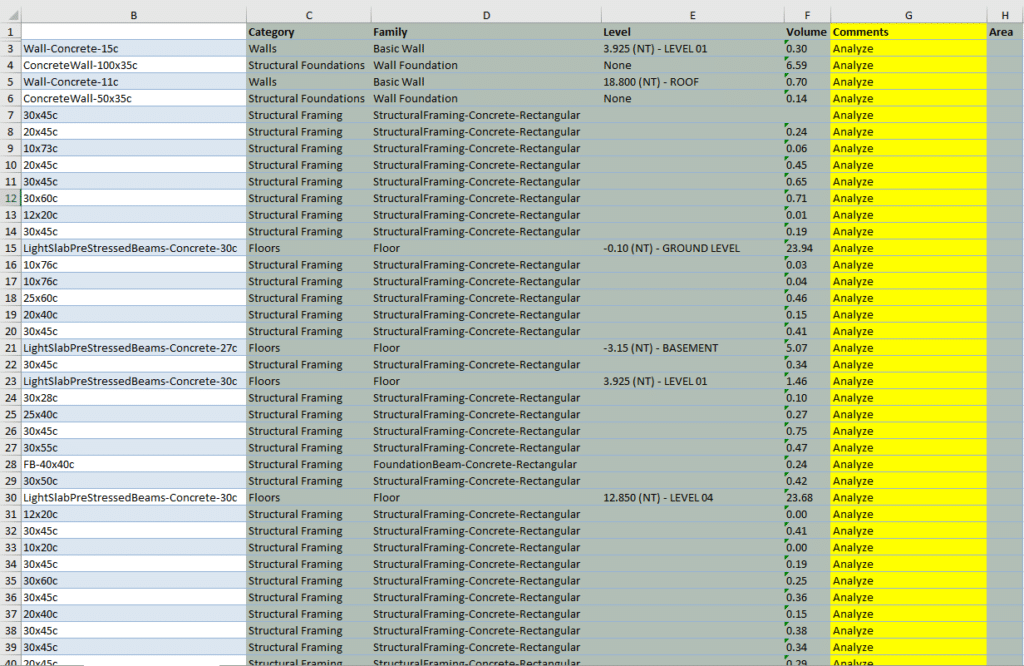Screen dimensions: 1024x666
Task: Select cell 30x28c
Action: tap(134, 398)
